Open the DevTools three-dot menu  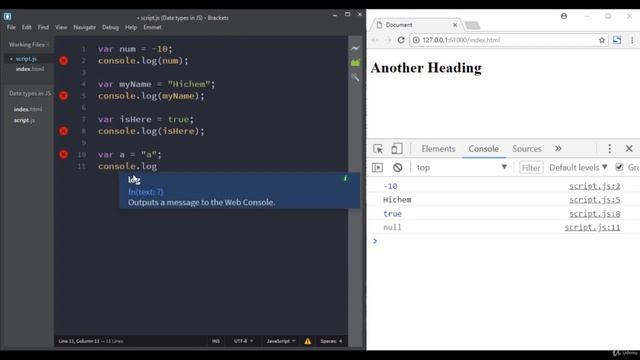pyautogui.click(x=610, y=149)
